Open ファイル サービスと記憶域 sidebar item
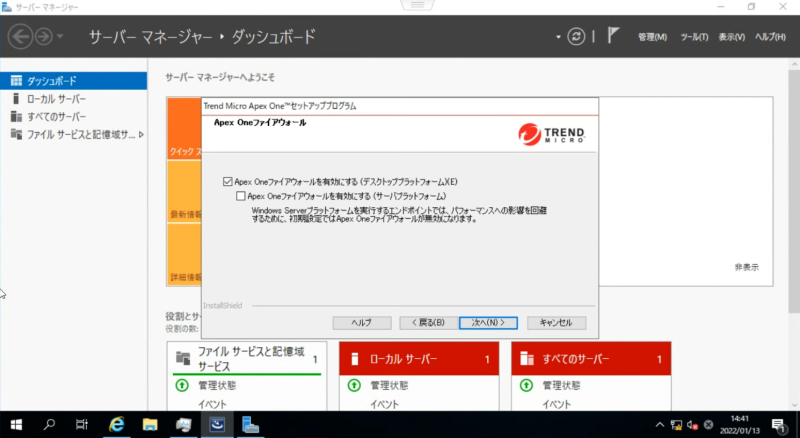This screenshot has width=800, height=438. [73, 134]
